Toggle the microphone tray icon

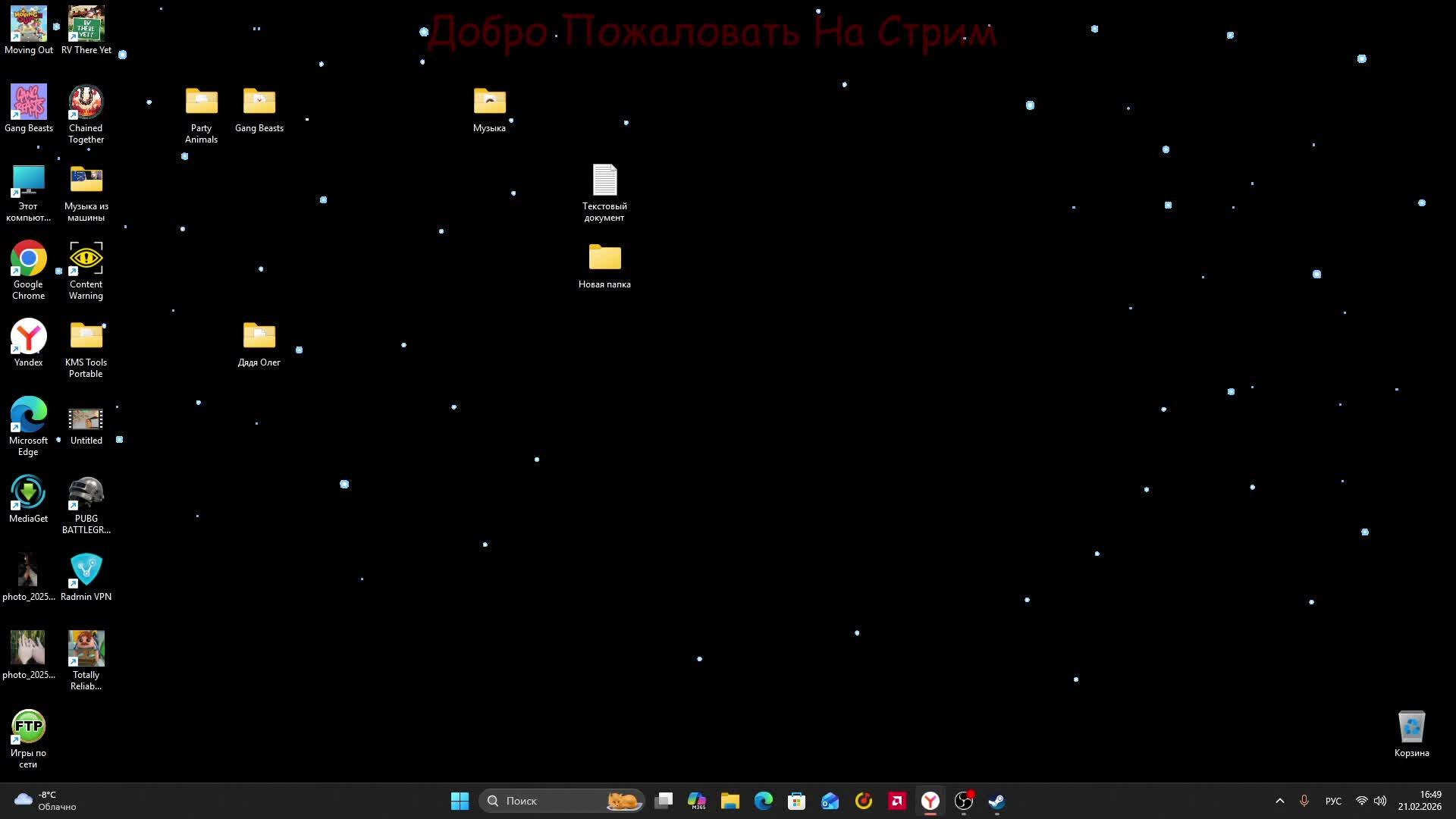point(1304,801)
